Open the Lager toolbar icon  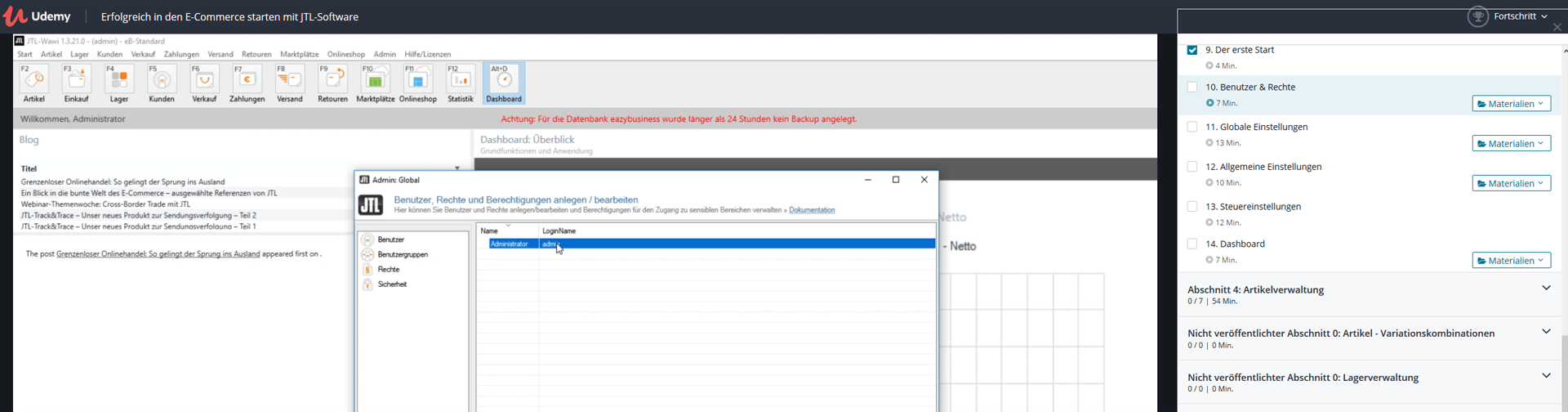click(x=119, y=83)
